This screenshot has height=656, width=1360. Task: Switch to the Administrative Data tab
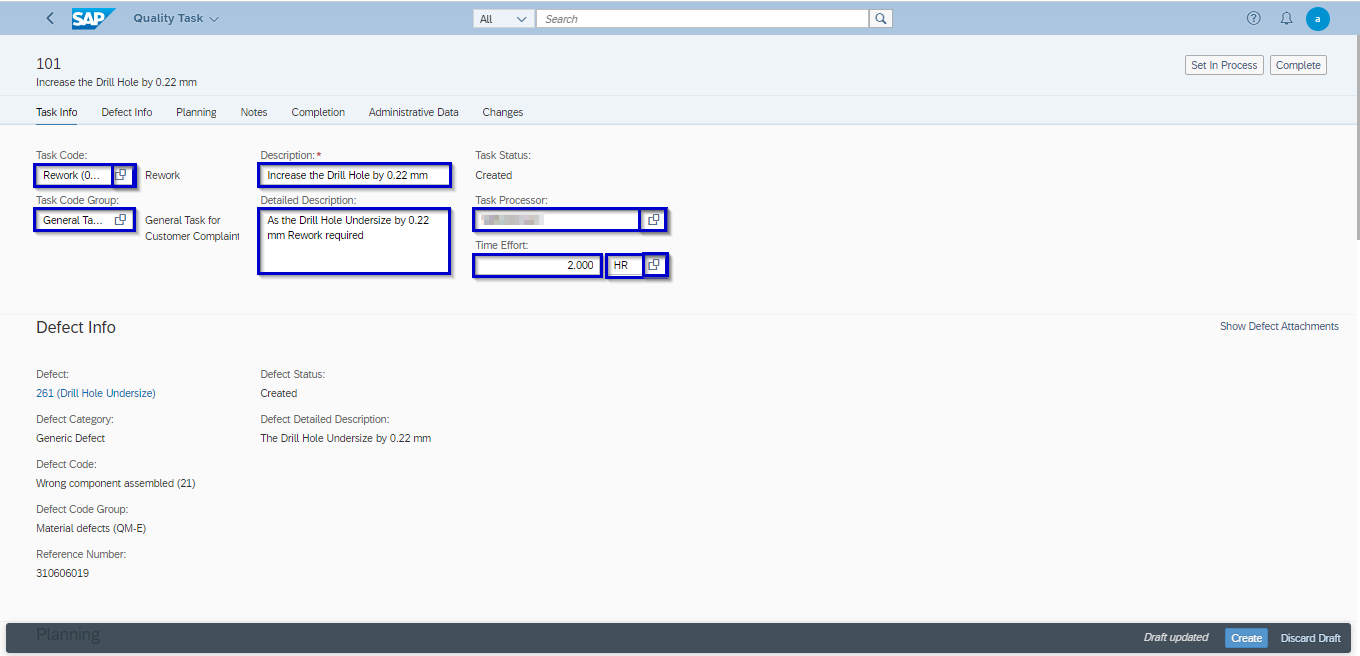click(413, 112)
